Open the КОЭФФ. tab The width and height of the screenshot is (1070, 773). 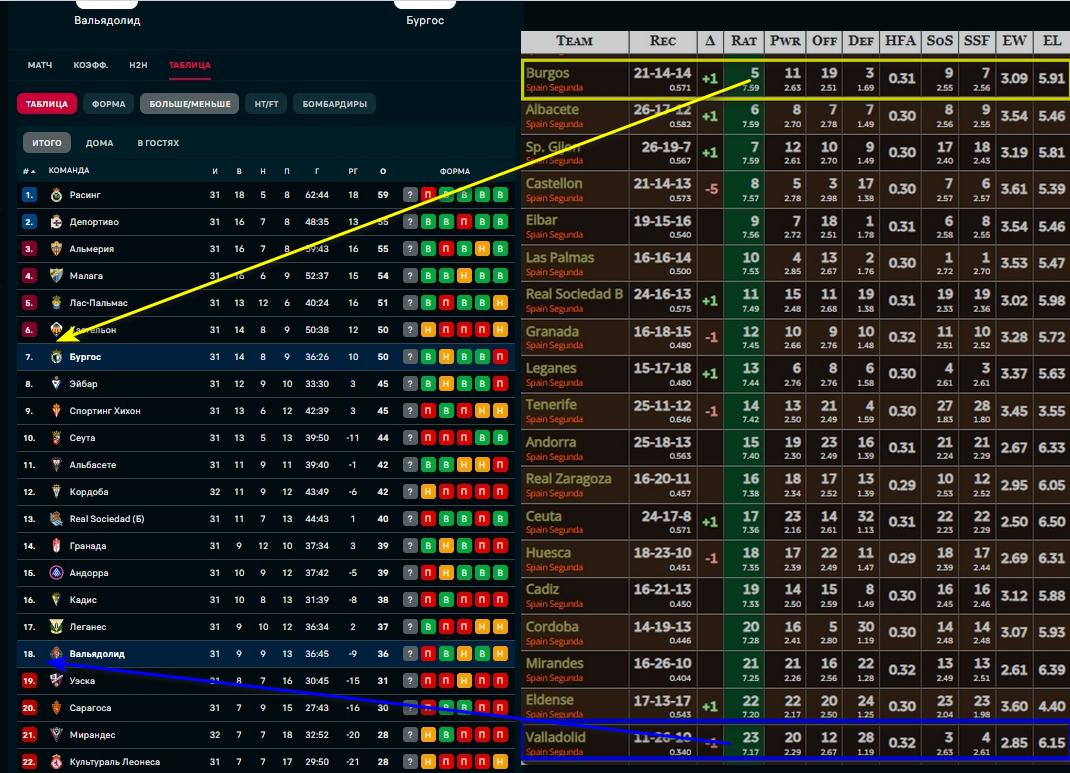click(x=91, y=65)
